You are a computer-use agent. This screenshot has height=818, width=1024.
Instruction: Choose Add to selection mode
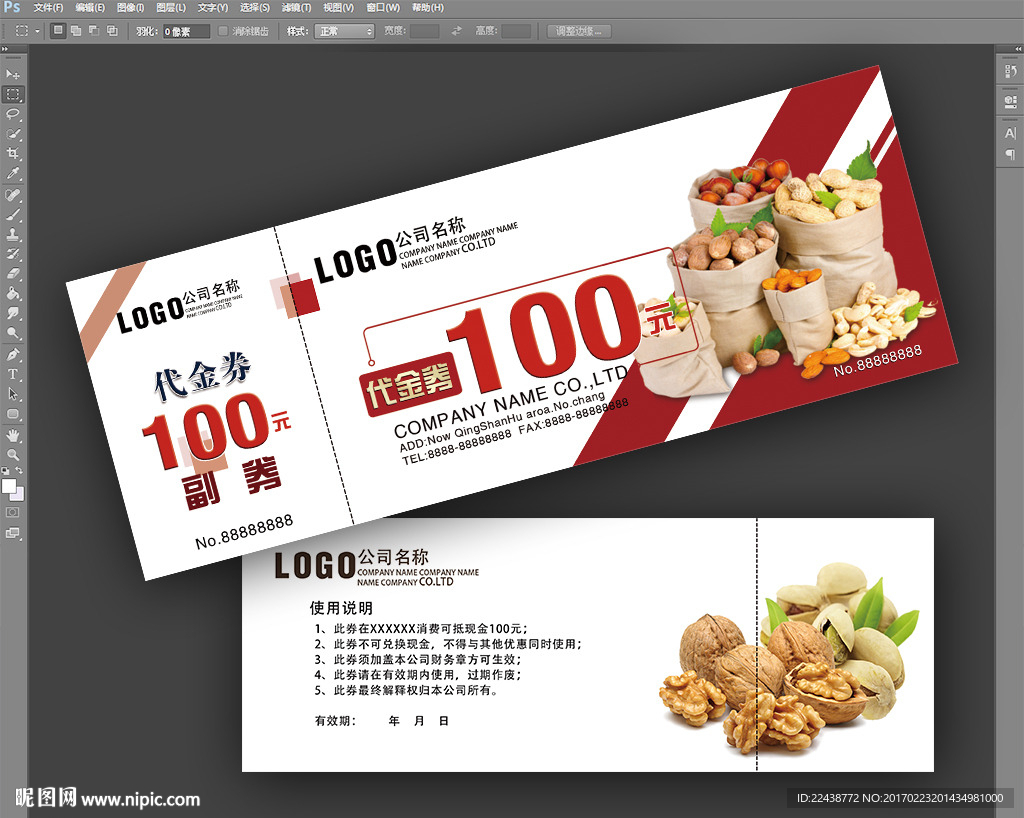coord(76,31)
